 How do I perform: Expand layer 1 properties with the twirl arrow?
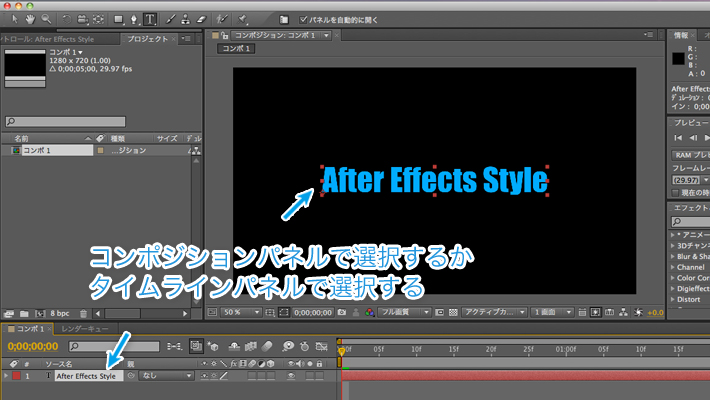(6, 376)
